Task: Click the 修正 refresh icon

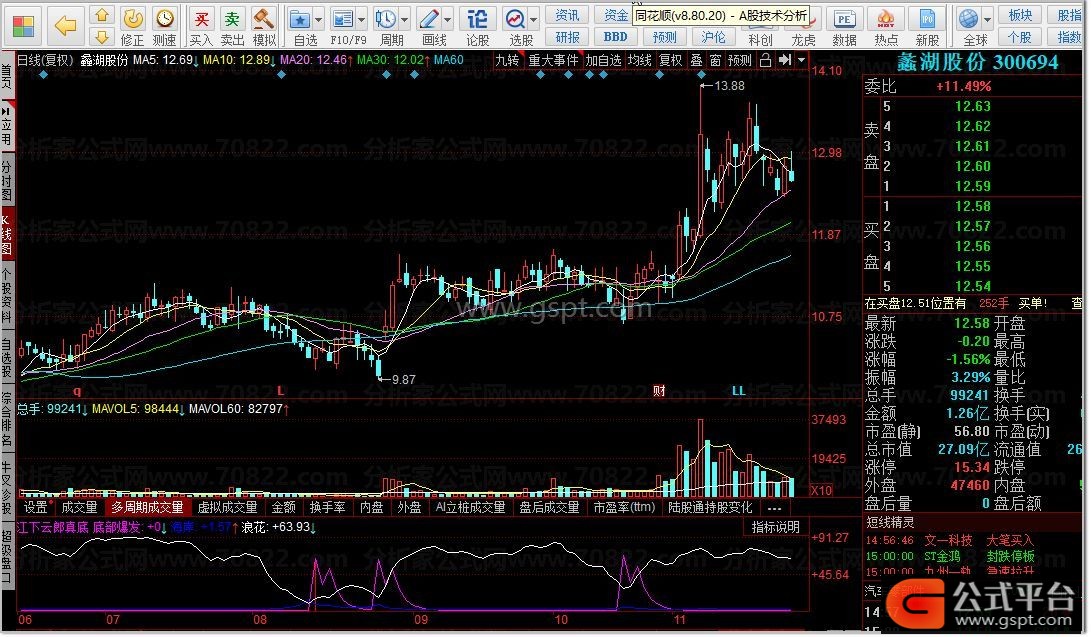Action: (x=132, y=19)
